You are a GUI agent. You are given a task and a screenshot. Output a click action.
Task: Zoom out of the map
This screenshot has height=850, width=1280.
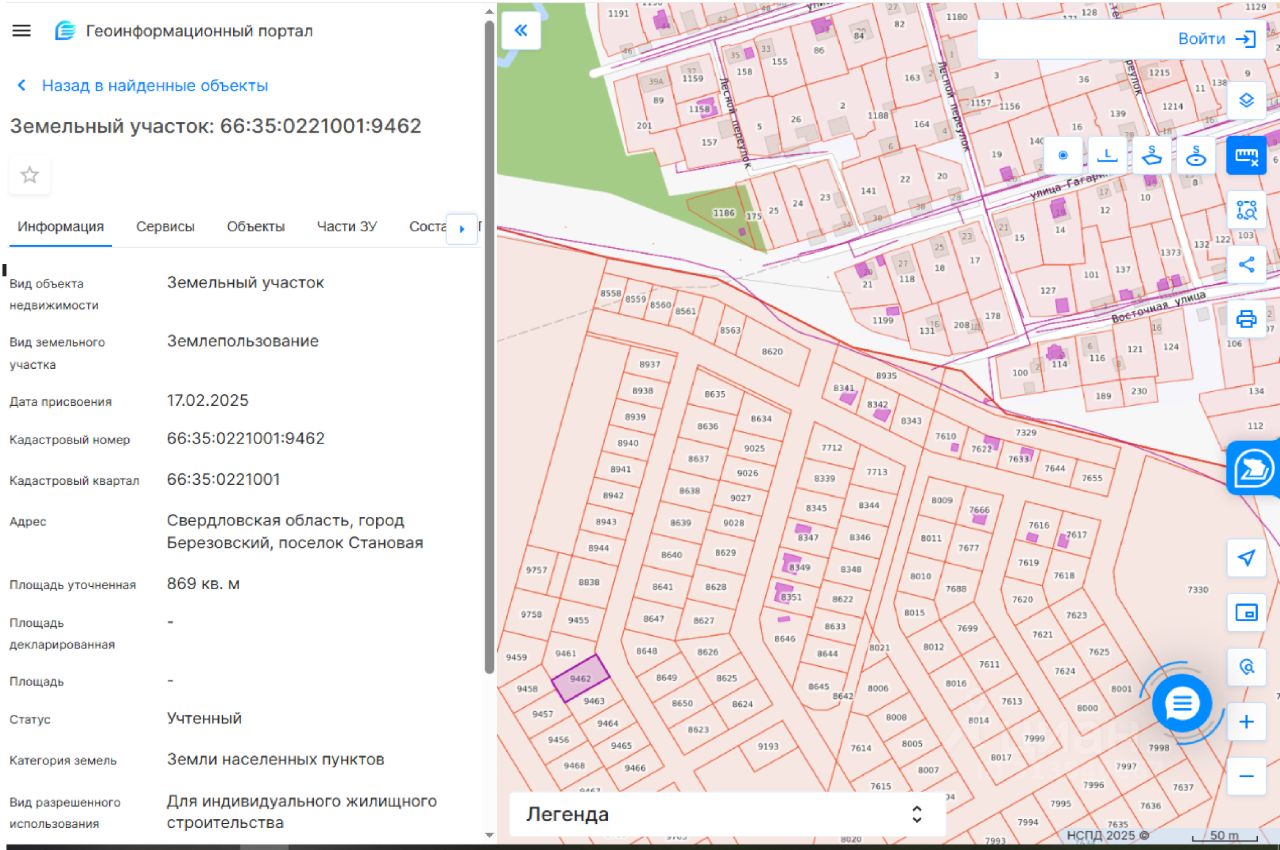tap(1246, 776)
